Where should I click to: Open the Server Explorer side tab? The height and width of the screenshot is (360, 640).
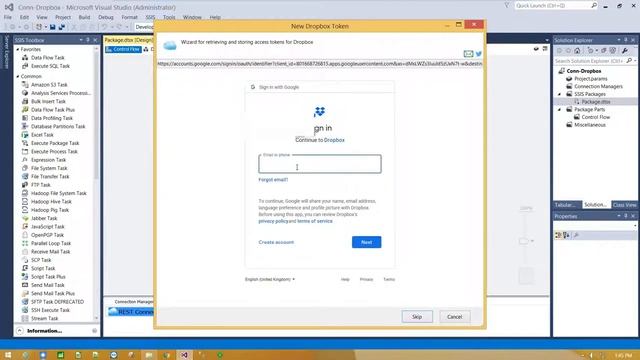click(6, 52)
